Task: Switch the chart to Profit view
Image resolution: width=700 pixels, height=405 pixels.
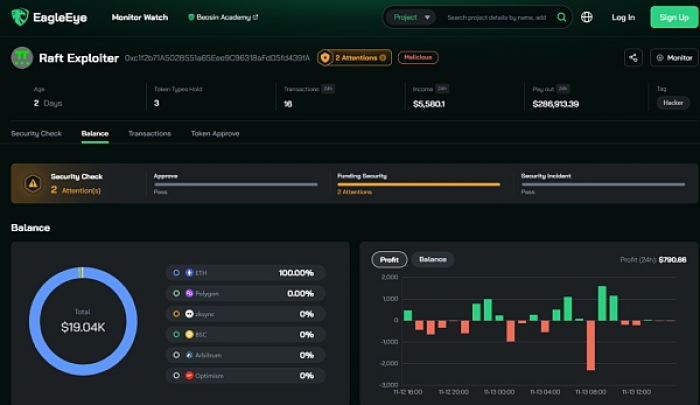Action: [389, 259]
